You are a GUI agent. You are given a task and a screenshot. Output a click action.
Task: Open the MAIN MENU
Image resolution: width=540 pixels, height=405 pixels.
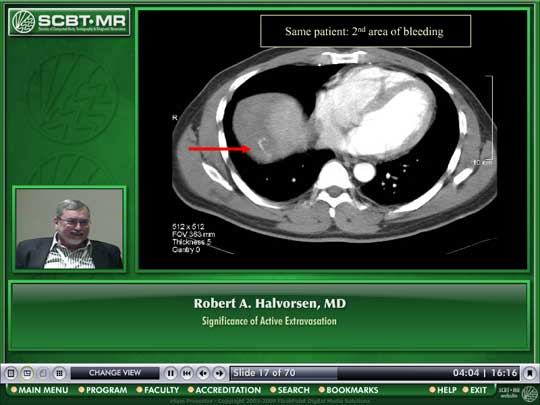tap(40, 390)
